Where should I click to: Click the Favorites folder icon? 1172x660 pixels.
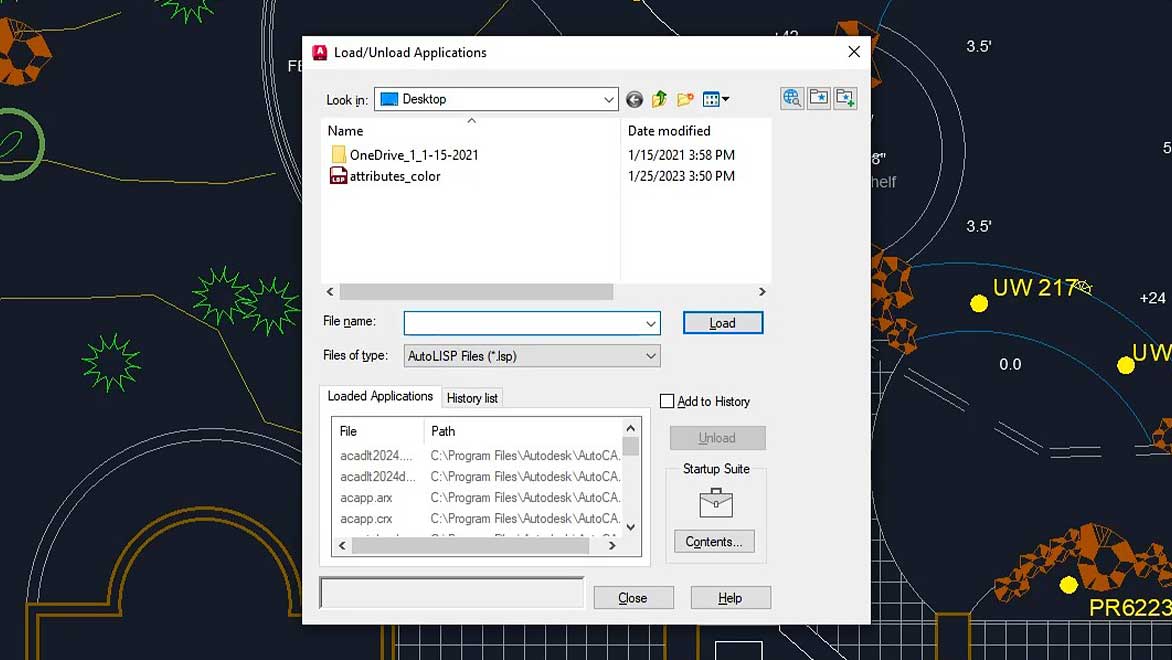pos(819,98)
